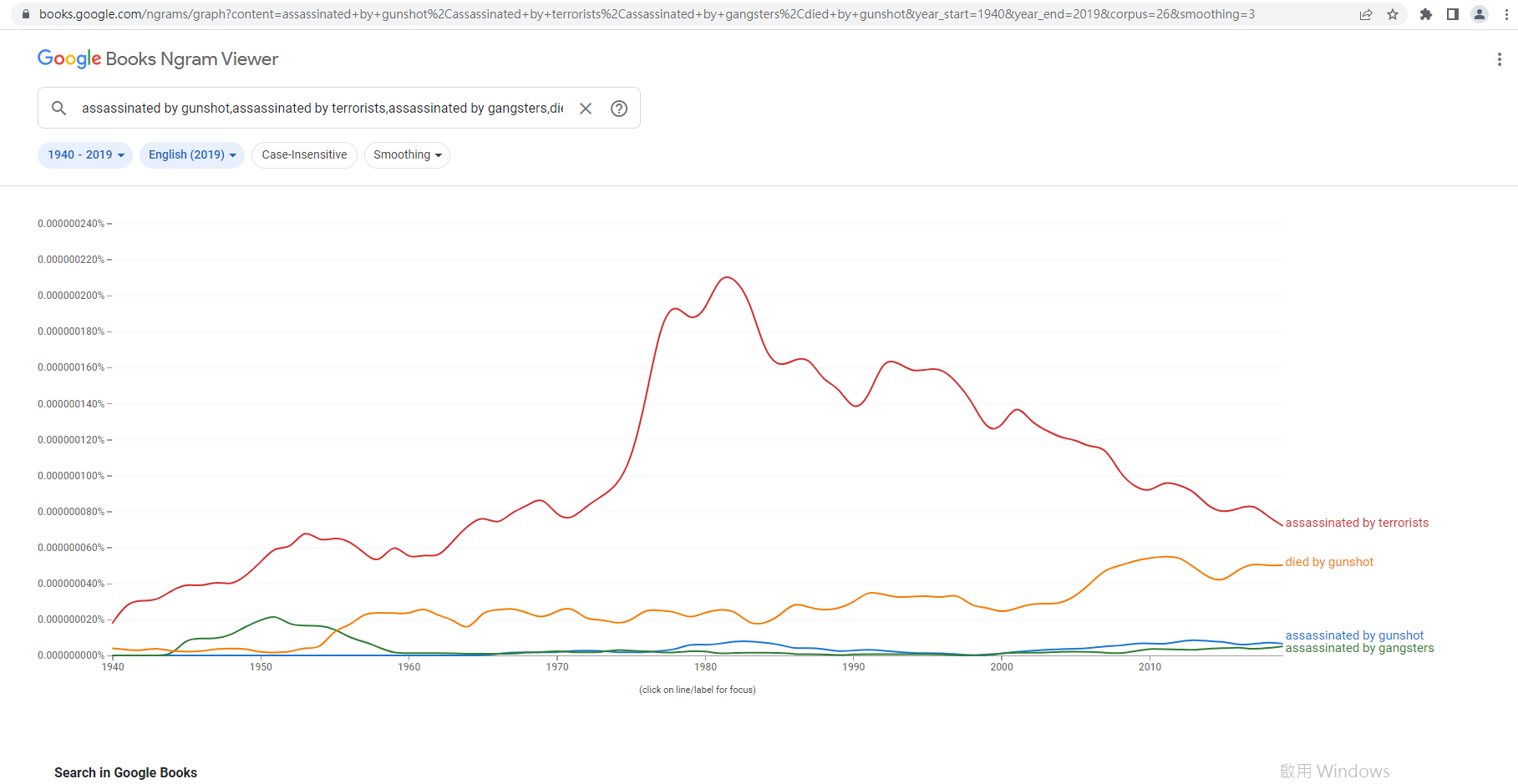Toggle the browser side panel icon
Screen dimensions: 1518x784
click(x=1453, y=14)
